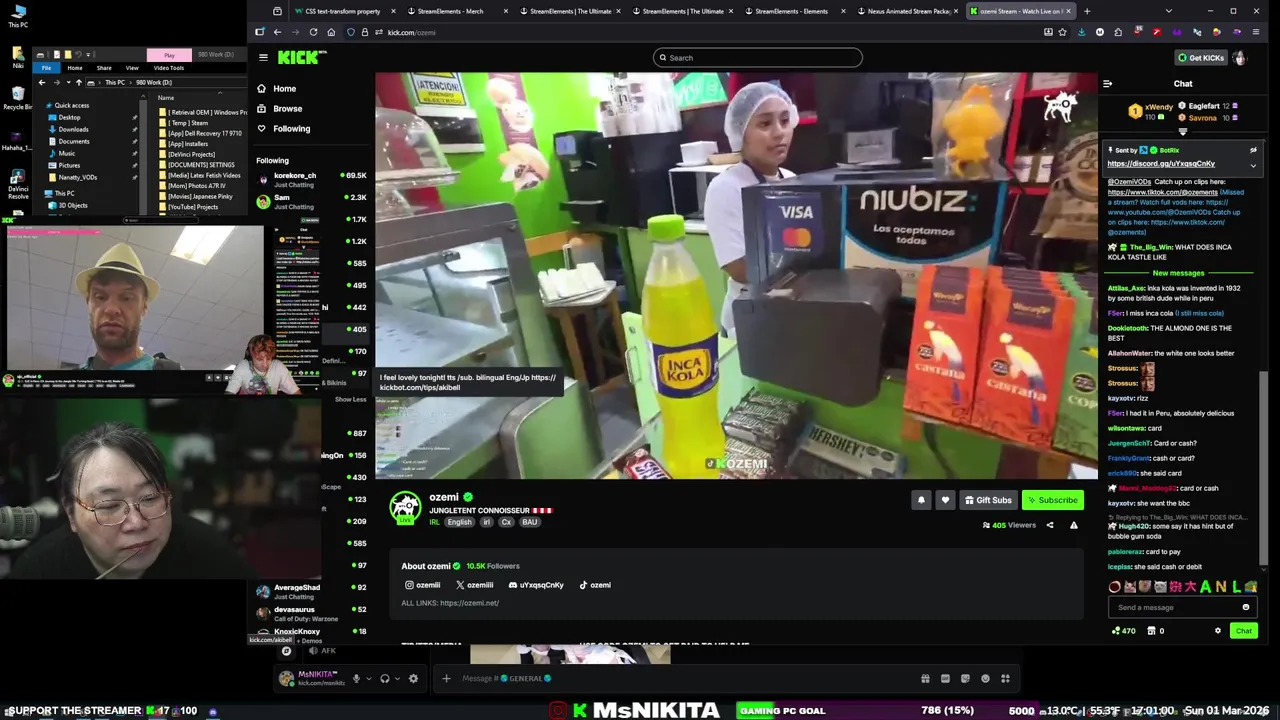
Task: Click Show Less in Following list
Action: pyautogui.click(x=350, y=399)
